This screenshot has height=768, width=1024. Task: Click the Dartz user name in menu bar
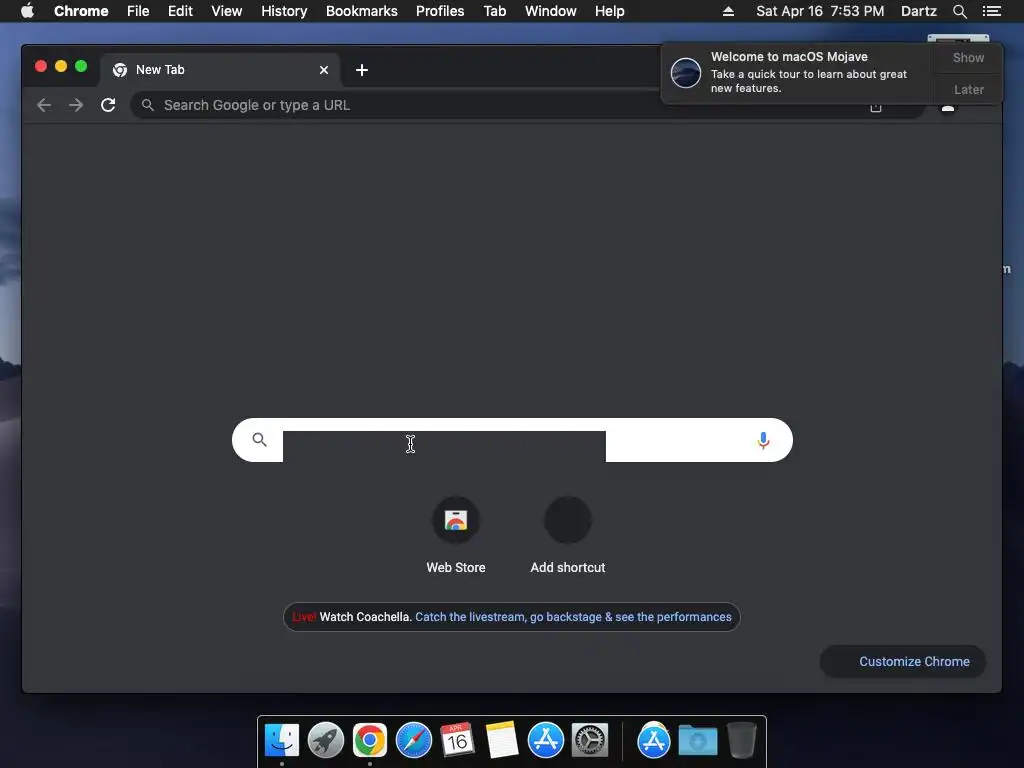918,11
